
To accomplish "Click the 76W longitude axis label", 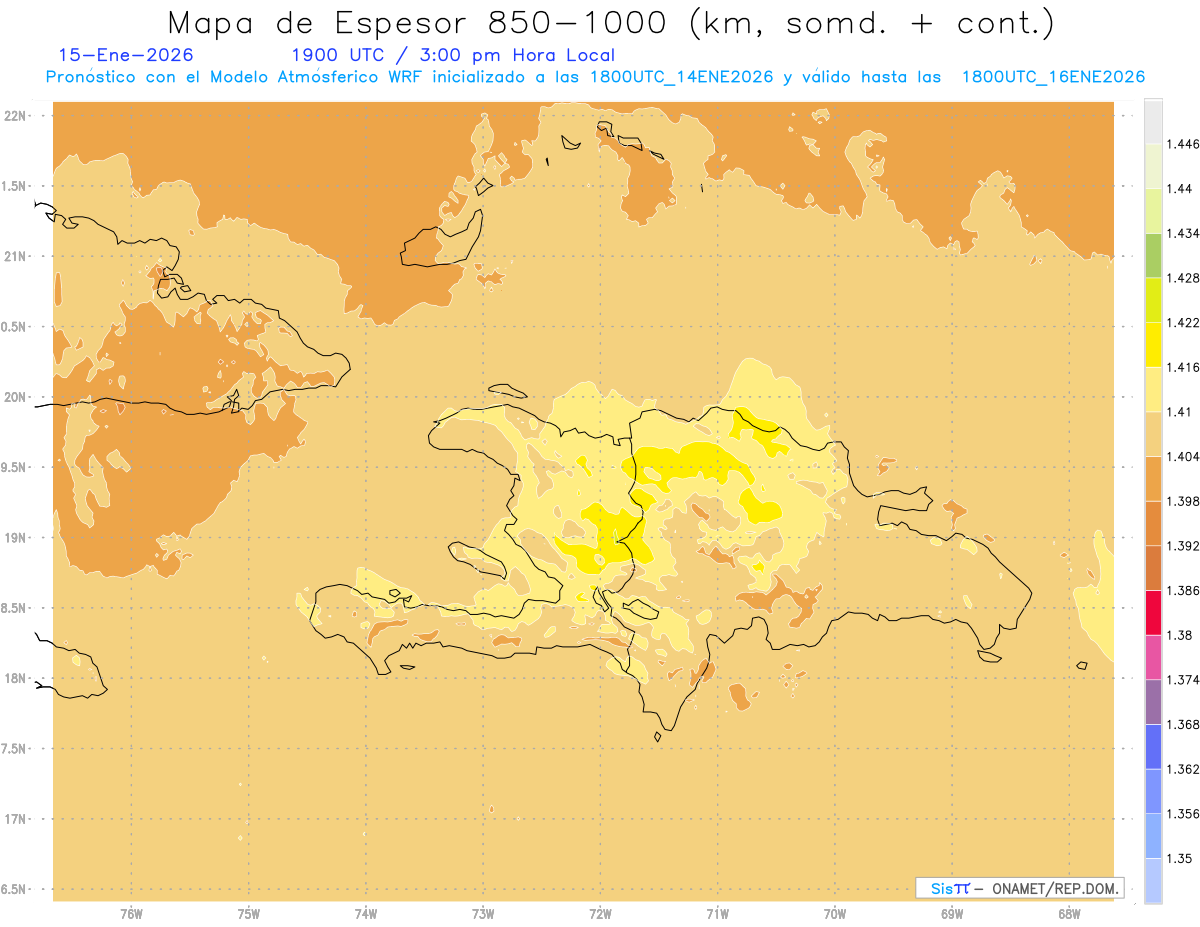I will tap(131, 914).
